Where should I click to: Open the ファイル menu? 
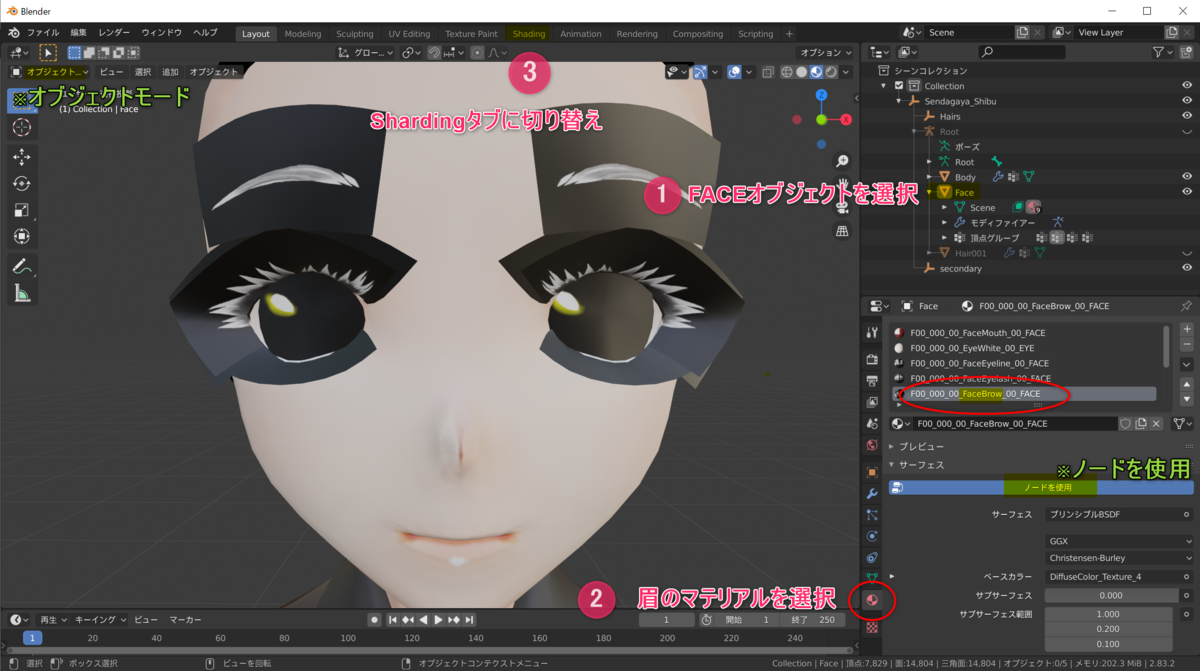pyautogui.click(x=43, y=33)
